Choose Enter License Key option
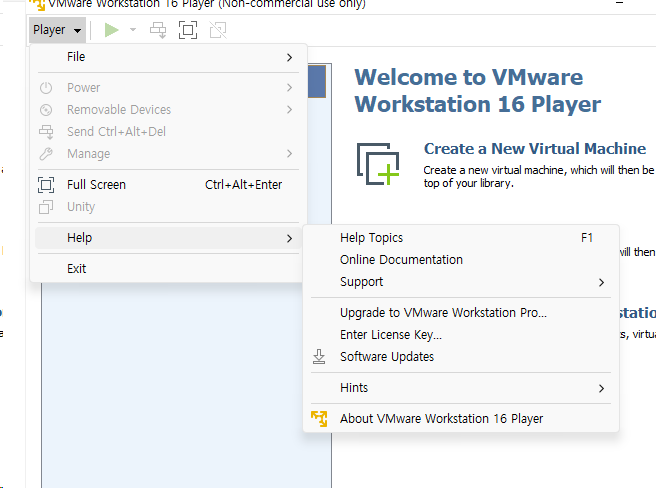This screenshot has height=488, width=656. [x=461, y=335]
